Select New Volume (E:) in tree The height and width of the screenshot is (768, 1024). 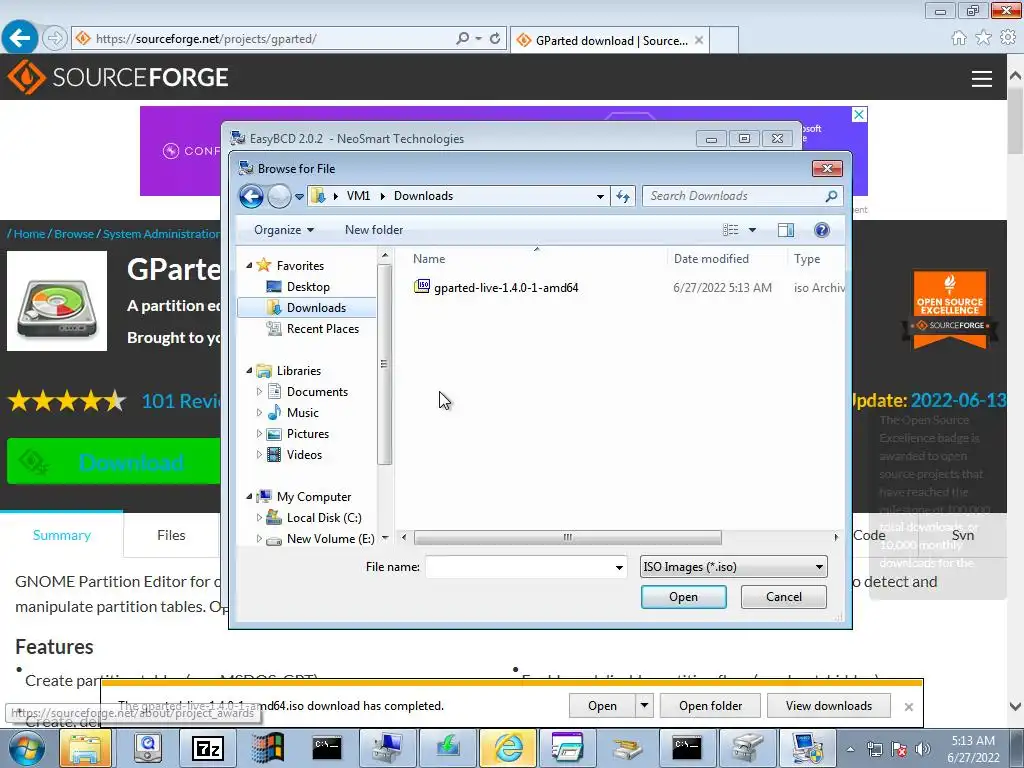330,539
